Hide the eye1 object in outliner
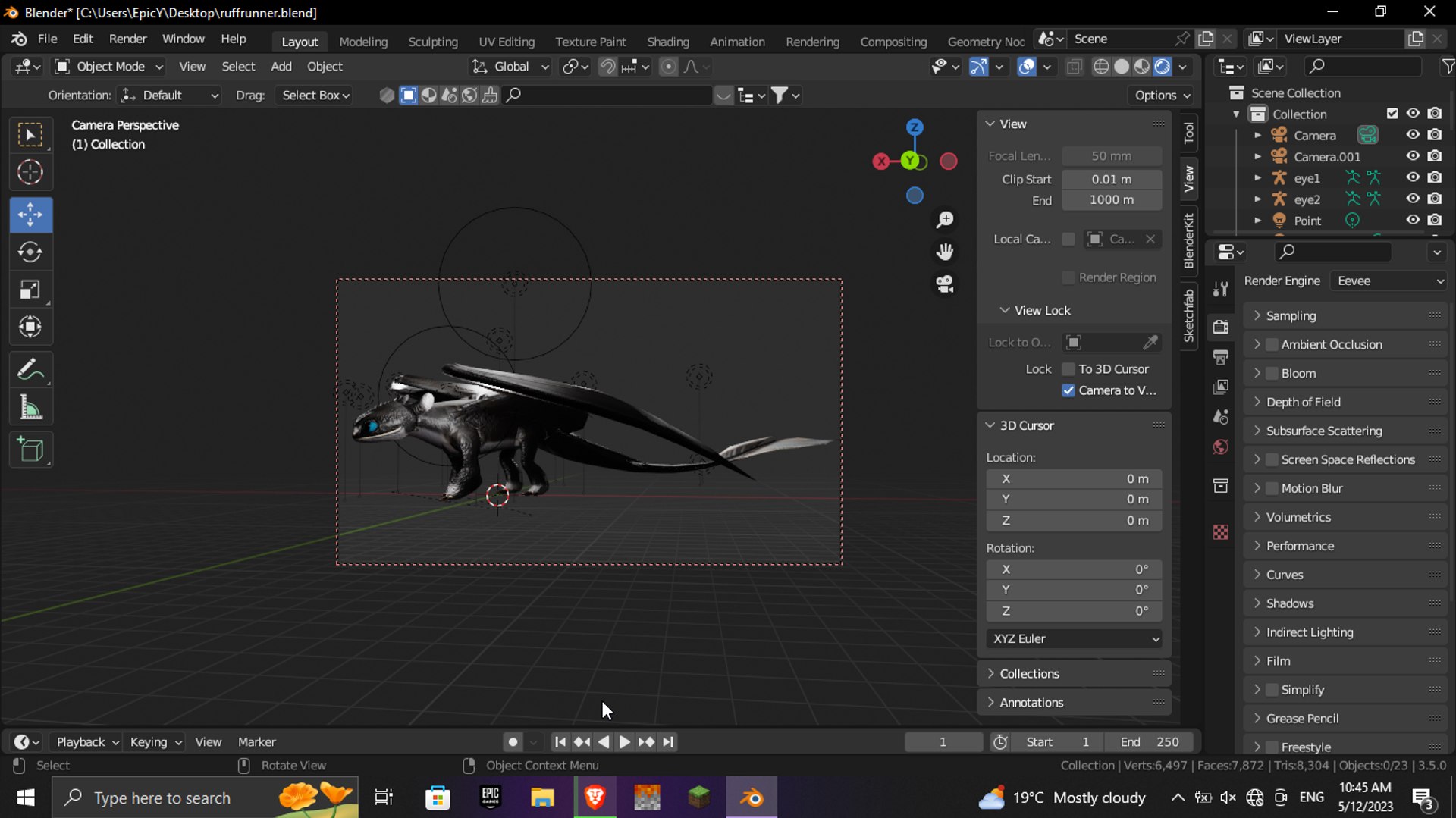Screen dimensions: 1456x818 (x=1413, y=177)
